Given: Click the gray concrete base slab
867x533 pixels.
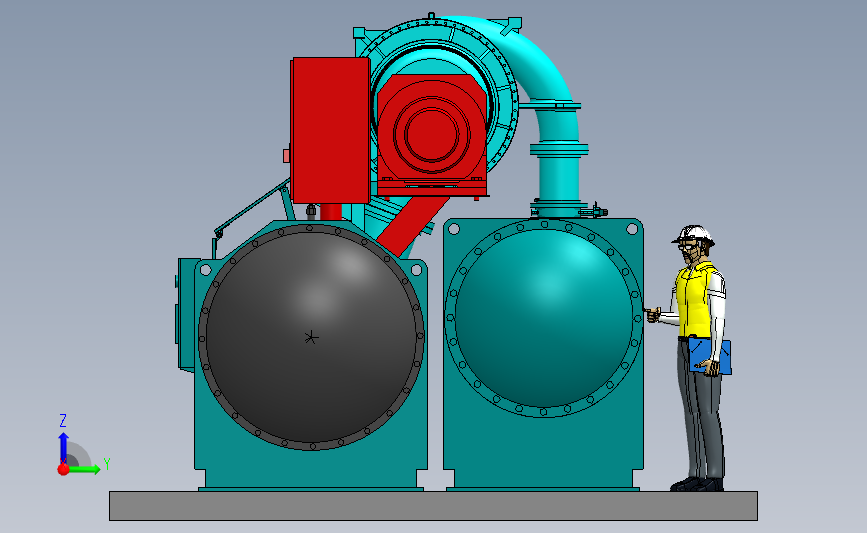Looking at the screenshot, I should point(434,506).
